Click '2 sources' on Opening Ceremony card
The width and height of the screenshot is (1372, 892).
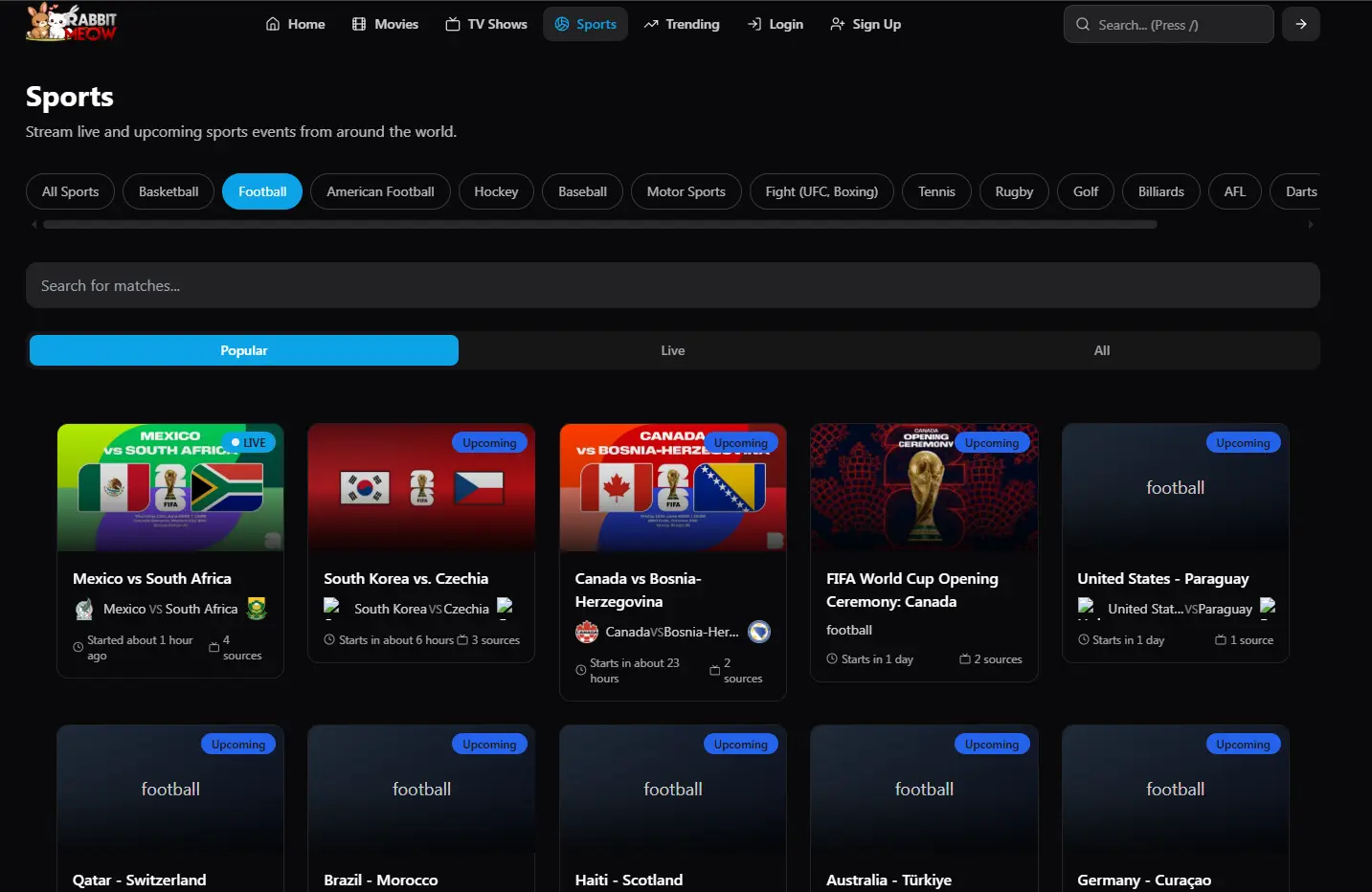[991, 659]
